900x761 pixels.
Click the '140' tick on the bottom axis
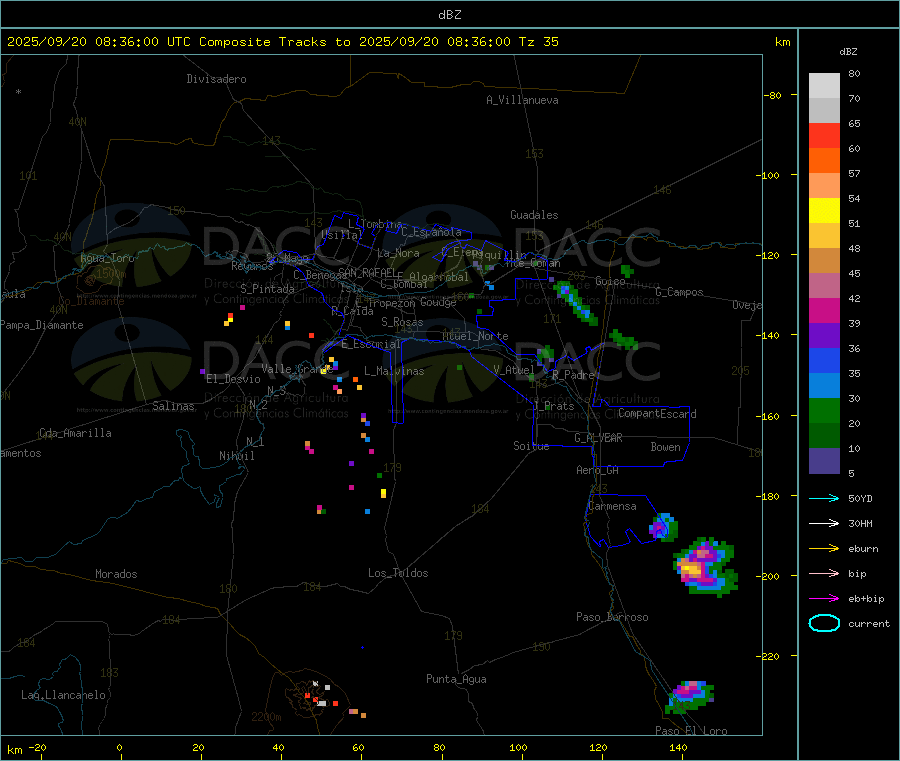click(678, 747)
